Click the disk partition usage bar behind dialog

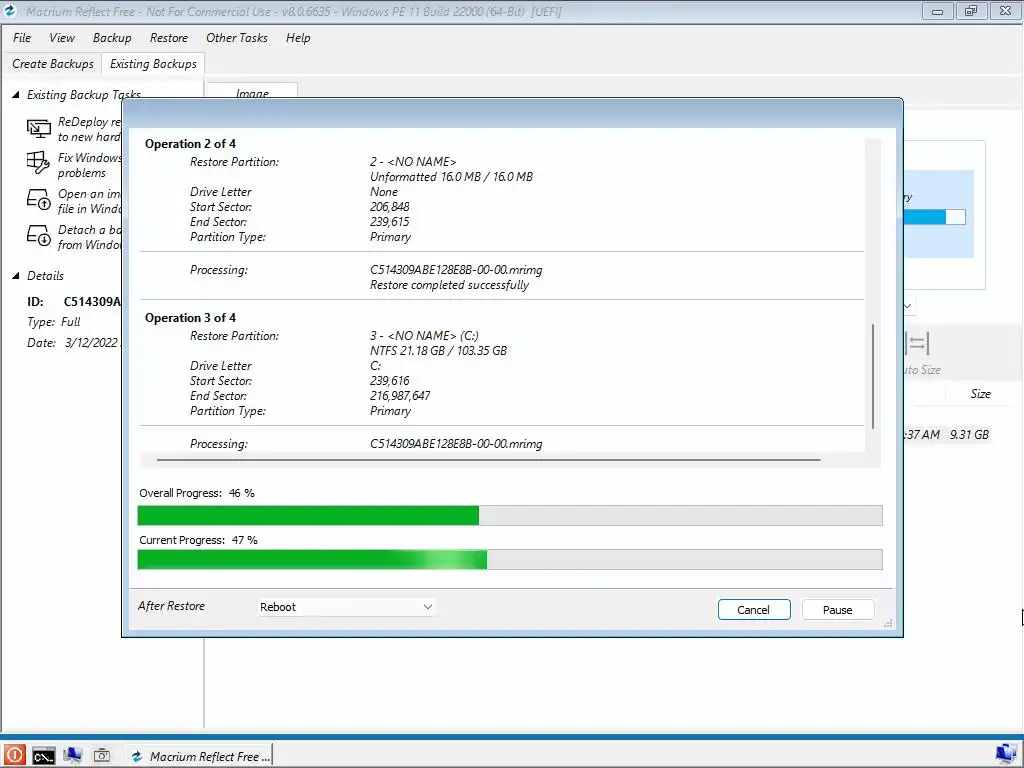pyautogui.click(x=935, y=217)
